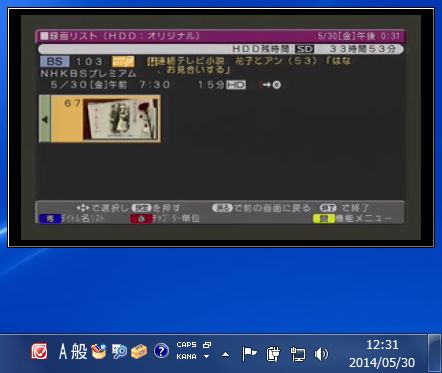The height and width of the screenshot is (373, 442).
Task: Toggle the KANA input mode indicator
Action: click(186, 357)
